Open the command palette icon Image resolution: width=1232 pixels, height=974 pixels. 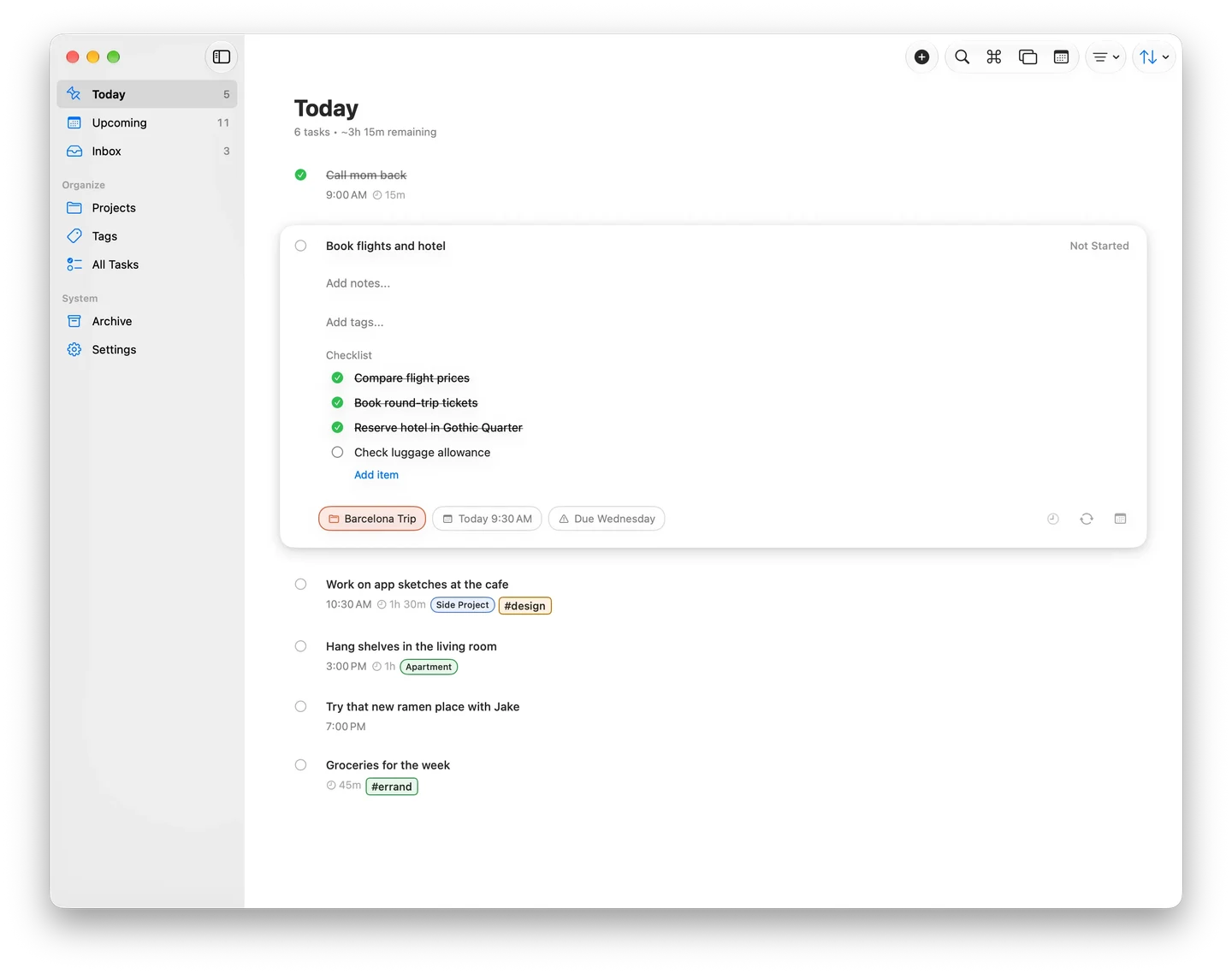click(x=994, y=56)
